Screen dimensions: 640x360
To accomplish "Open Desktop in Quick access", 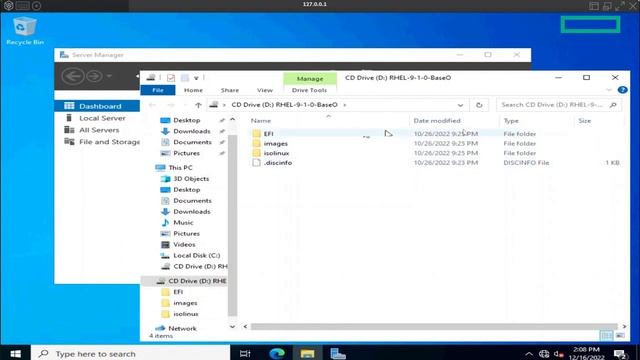I will (x=187, y=120).
